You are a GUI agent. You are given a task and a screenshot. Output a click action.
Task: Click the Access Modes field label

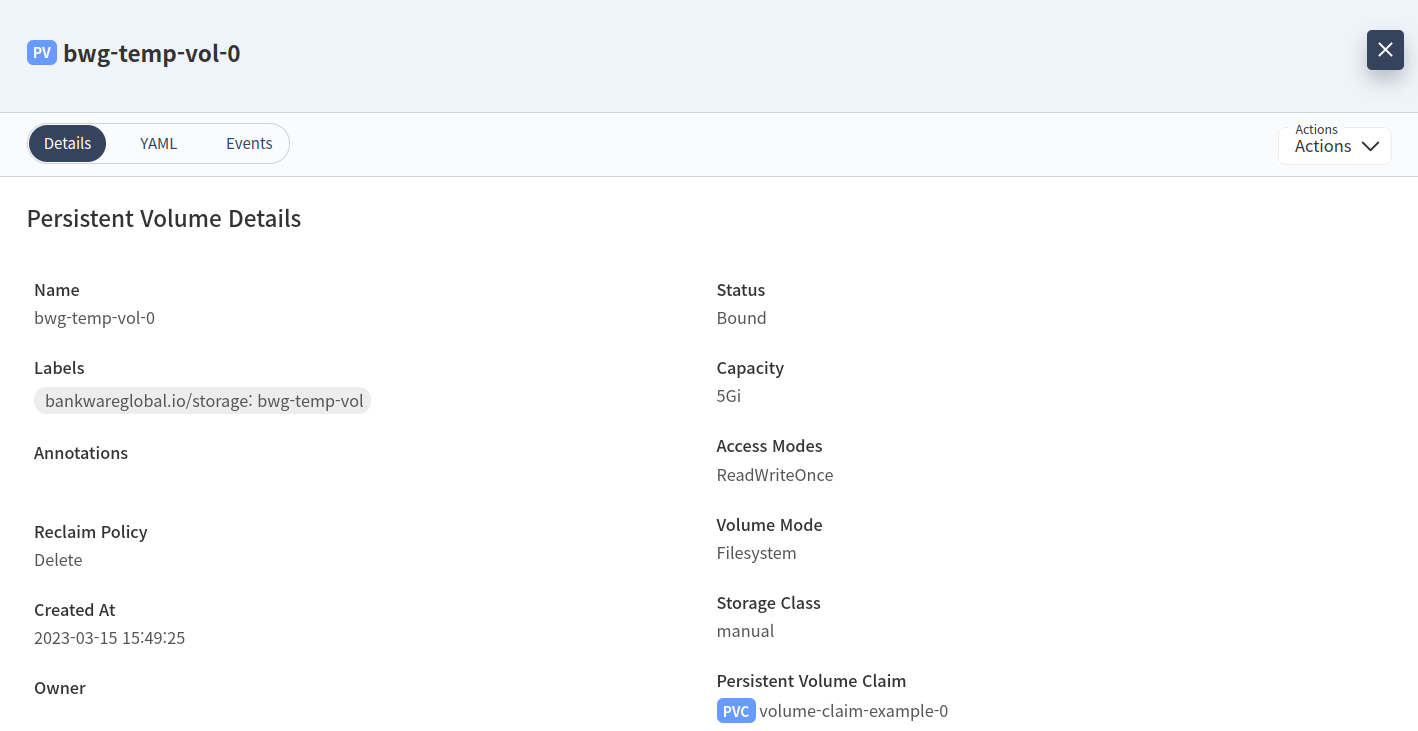pyautogui.click(x=769, y=446)
